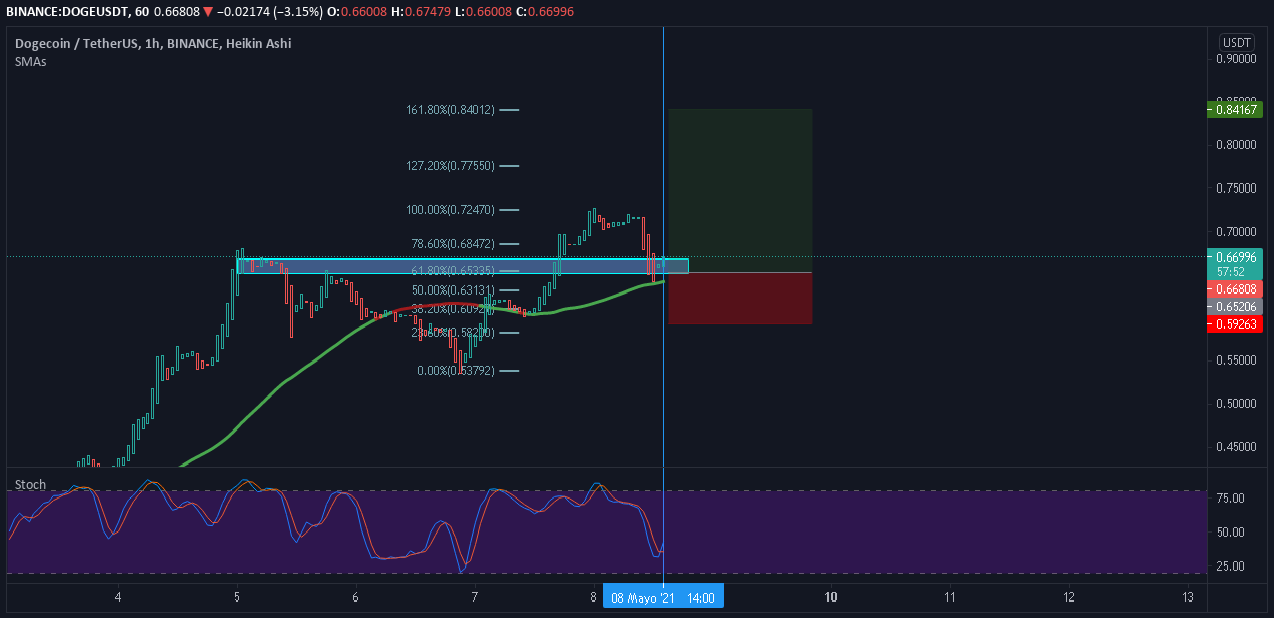Select the red stop-loss zone of the long position
The image size is (1274, 618).
tap(740, 298)
